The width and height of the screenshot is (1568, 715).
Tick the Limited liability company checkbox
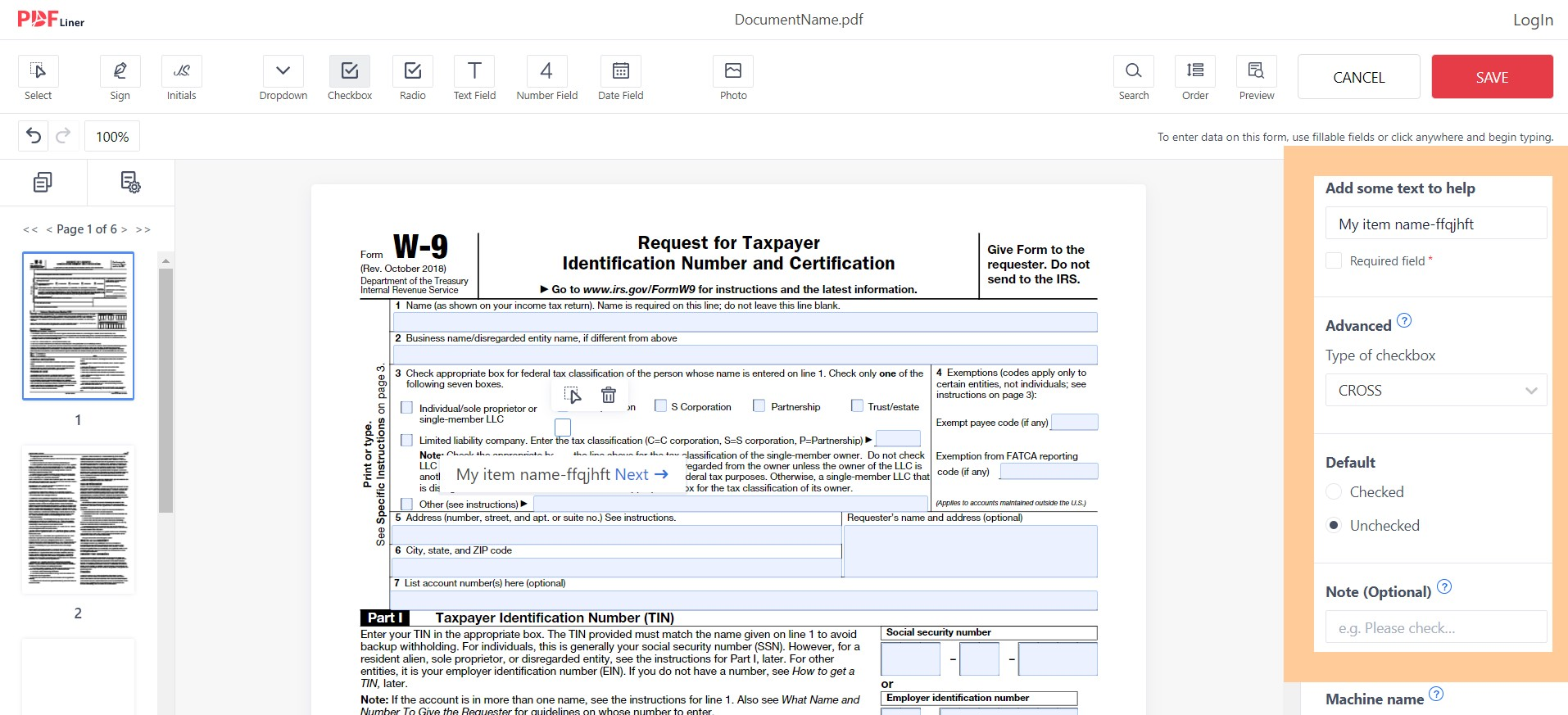click(406, 440)
